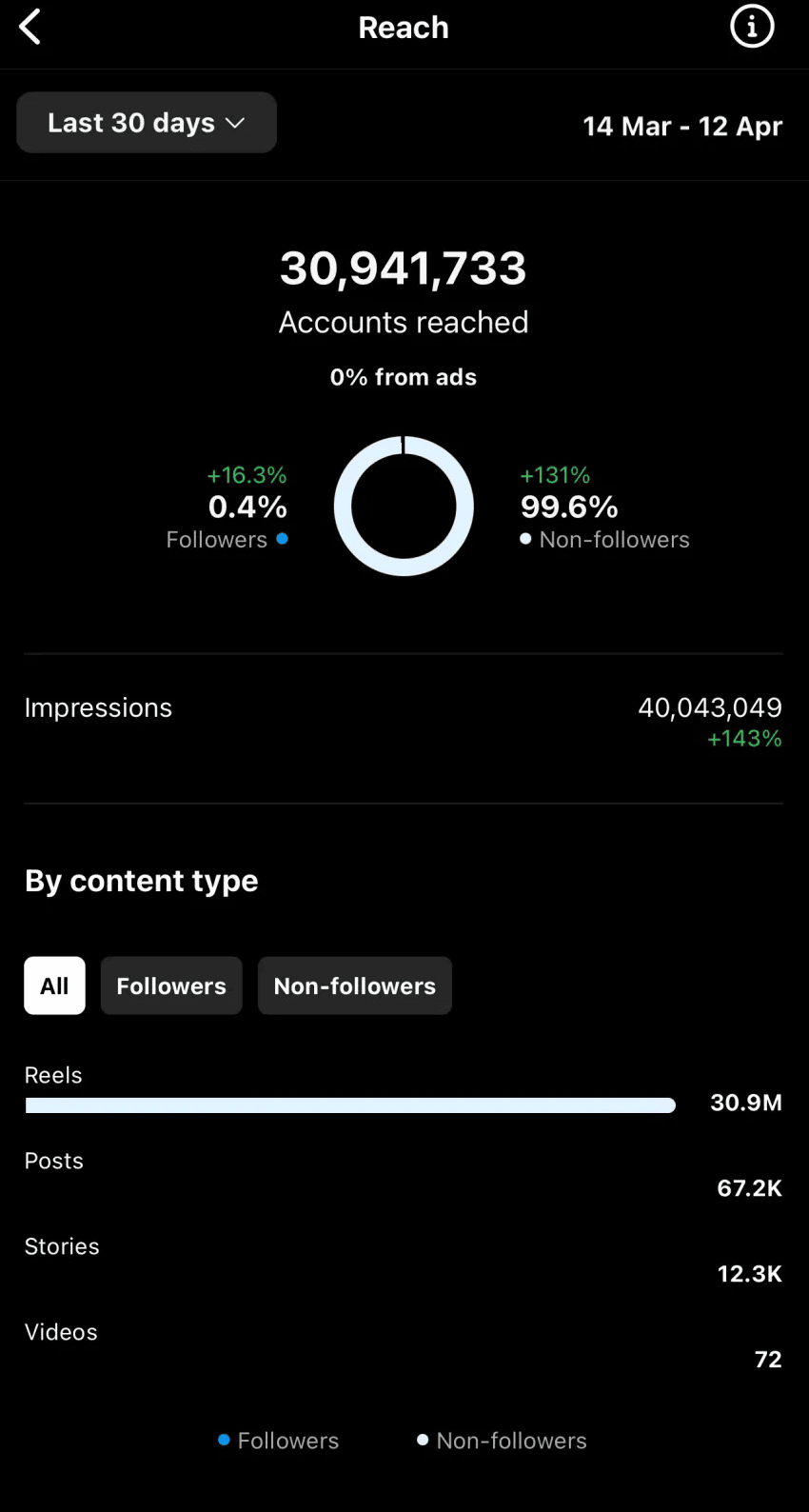Tap the blue Followers legend dot at bottom
Screen dimensions: 809x1512
(224, 1441)
